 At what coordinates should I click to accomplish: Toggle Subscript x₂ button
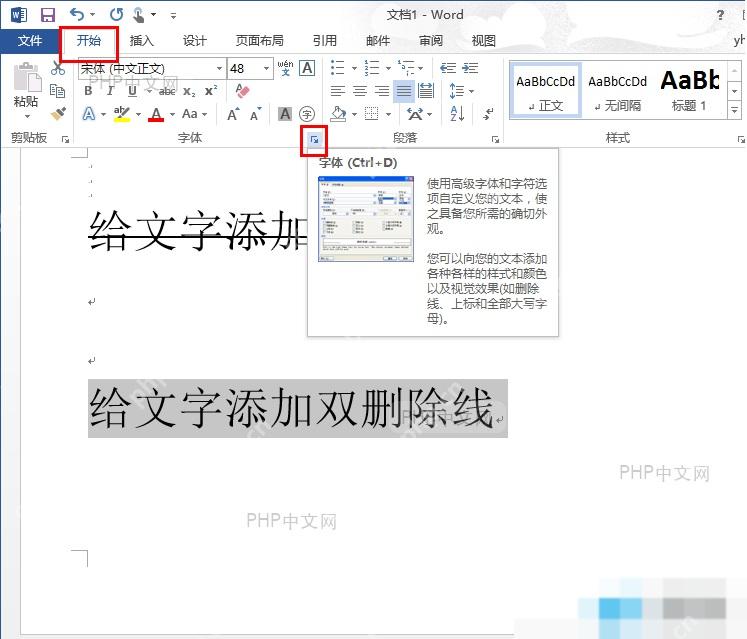point(189,91)
